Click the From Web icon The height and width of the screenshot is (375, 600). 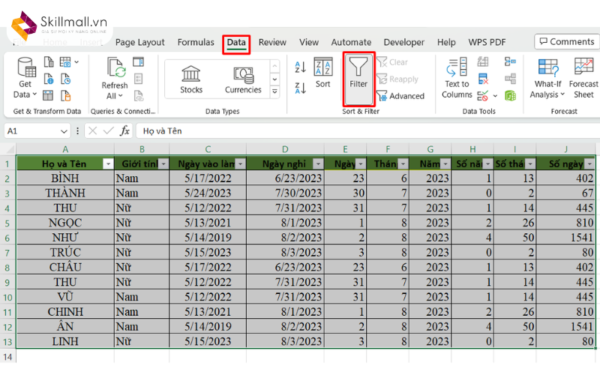[49, 79]
